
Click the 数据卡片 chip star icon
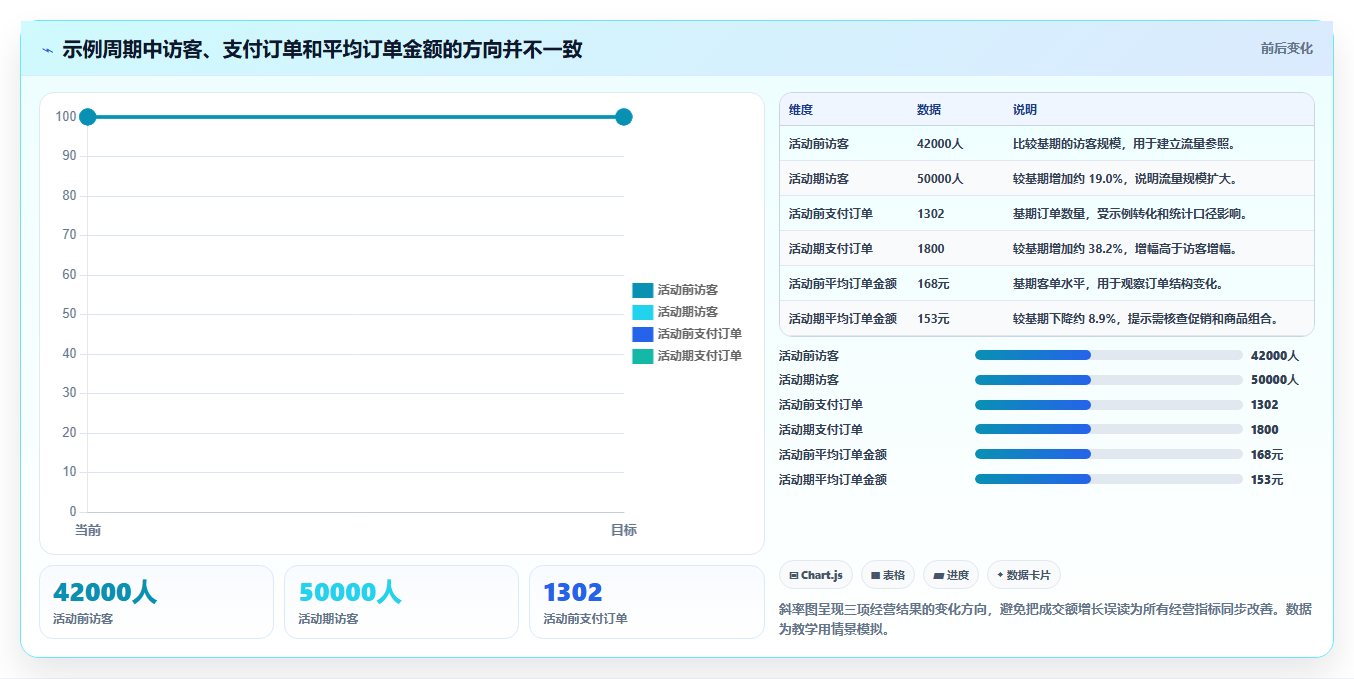(1000, 575)
